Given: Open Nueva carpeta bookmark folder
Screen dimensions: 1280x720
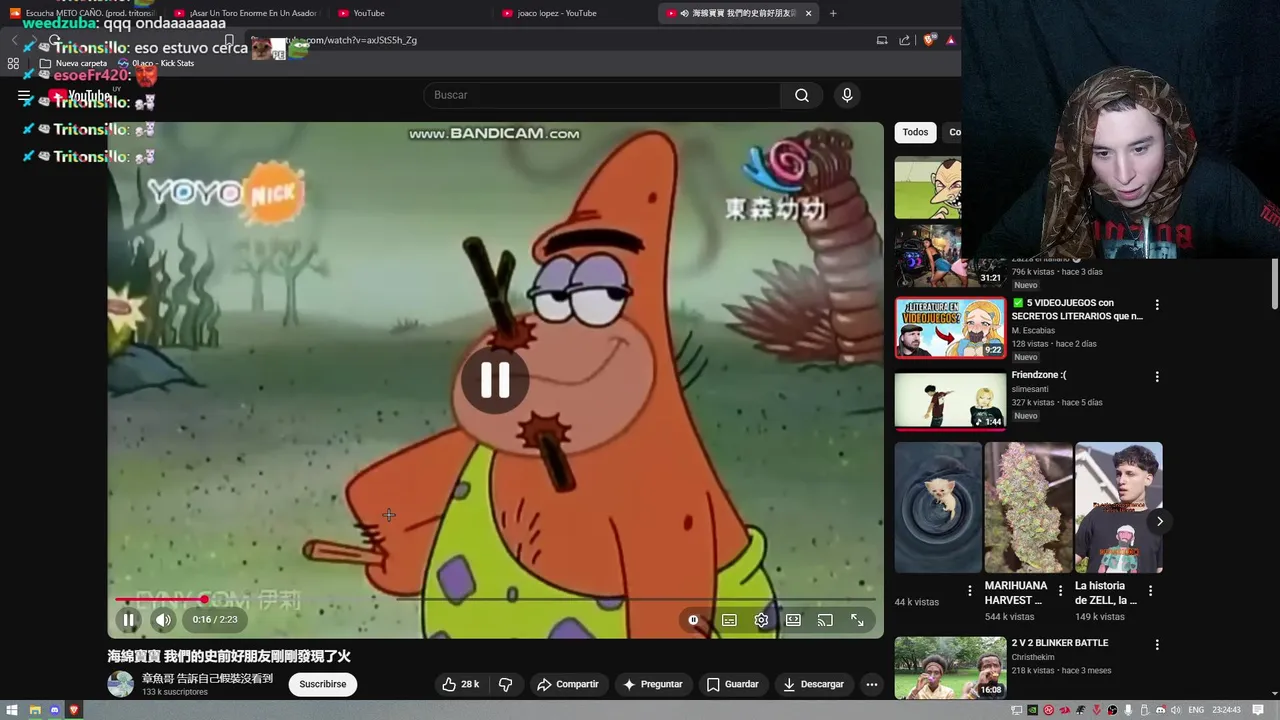Looking at the screenshot, I should 73,63.
